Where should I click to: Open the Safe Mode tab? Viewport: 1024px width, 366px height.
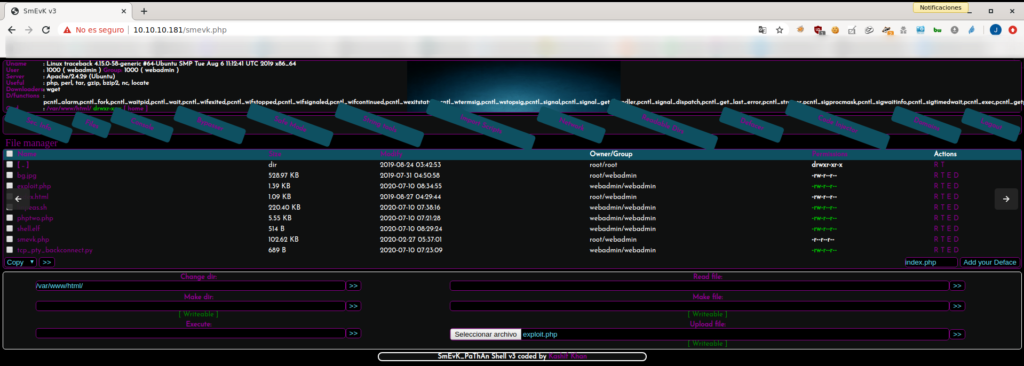(290, 124)
